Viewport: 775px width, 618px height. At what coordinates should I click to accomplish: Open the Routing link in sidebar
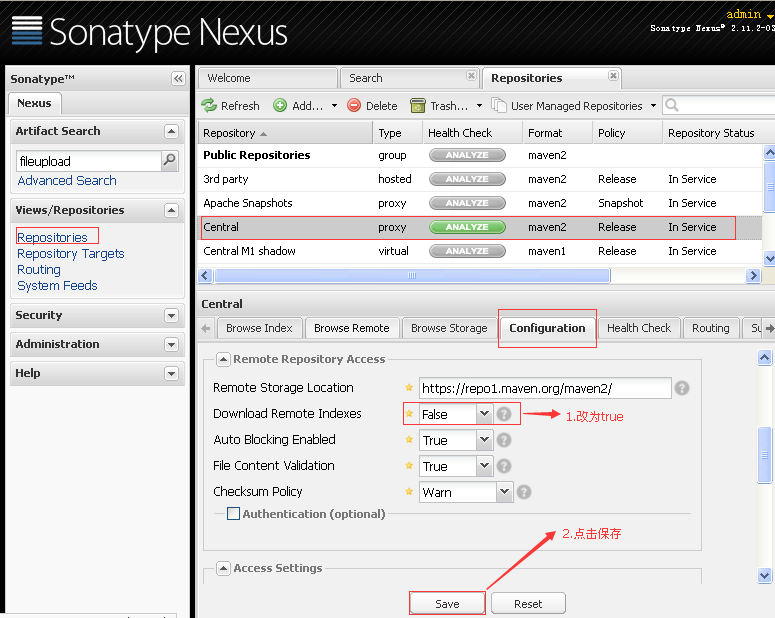(x=39, y=269)
